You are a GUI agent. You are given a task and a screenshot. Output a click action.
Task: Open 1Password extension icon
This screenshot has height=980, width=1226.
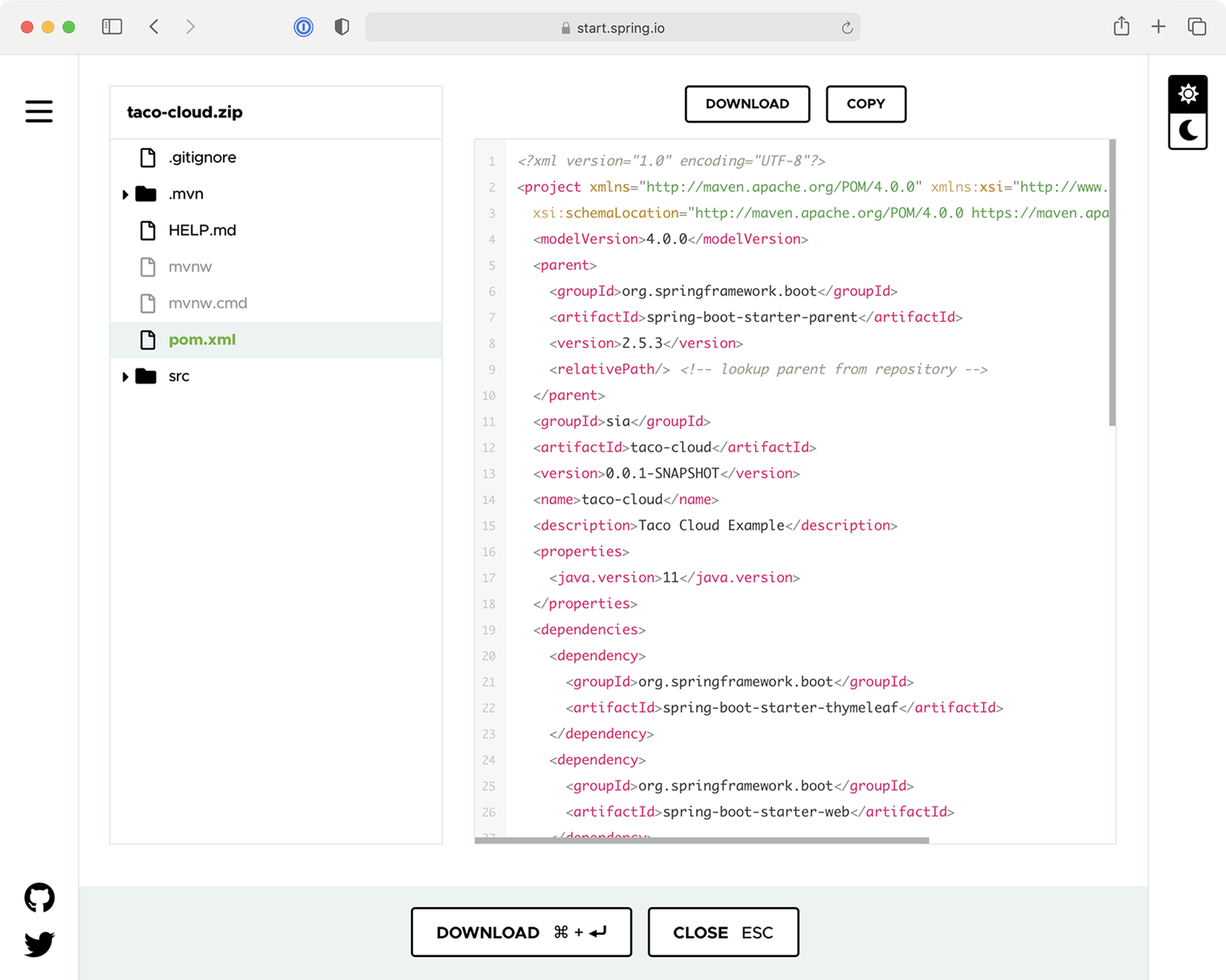304,27
